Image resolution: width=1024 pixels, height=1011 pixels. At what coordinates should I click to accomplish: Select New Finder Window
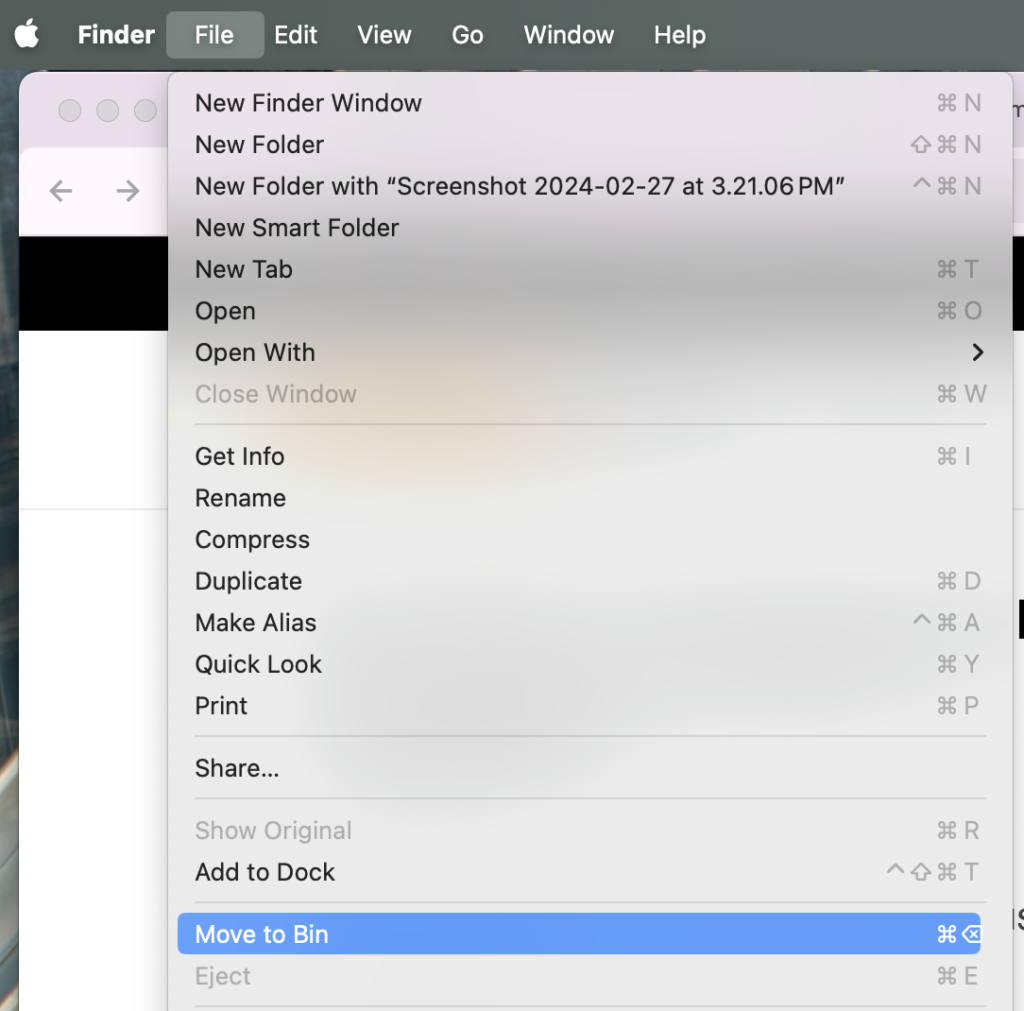click(x=308, y=102)
